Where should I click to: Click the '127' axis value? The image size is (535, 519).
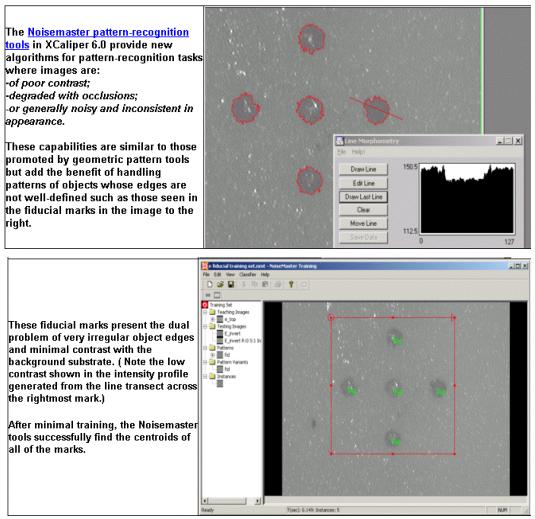509,242
